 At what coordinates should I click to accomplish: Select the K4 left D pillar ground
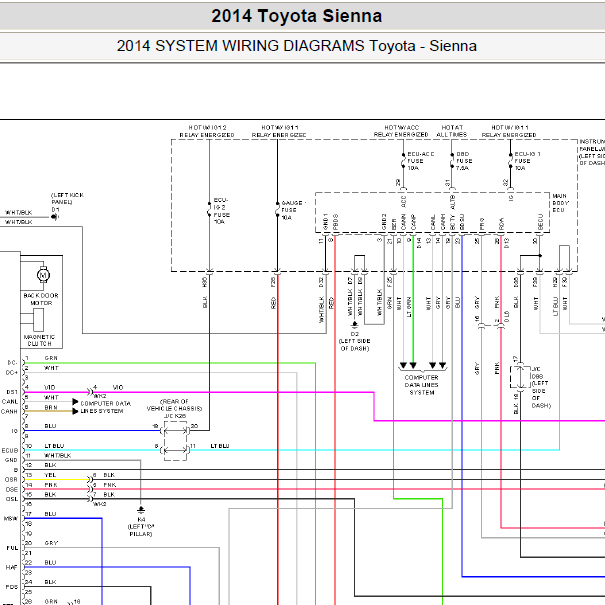click(141, 510)
